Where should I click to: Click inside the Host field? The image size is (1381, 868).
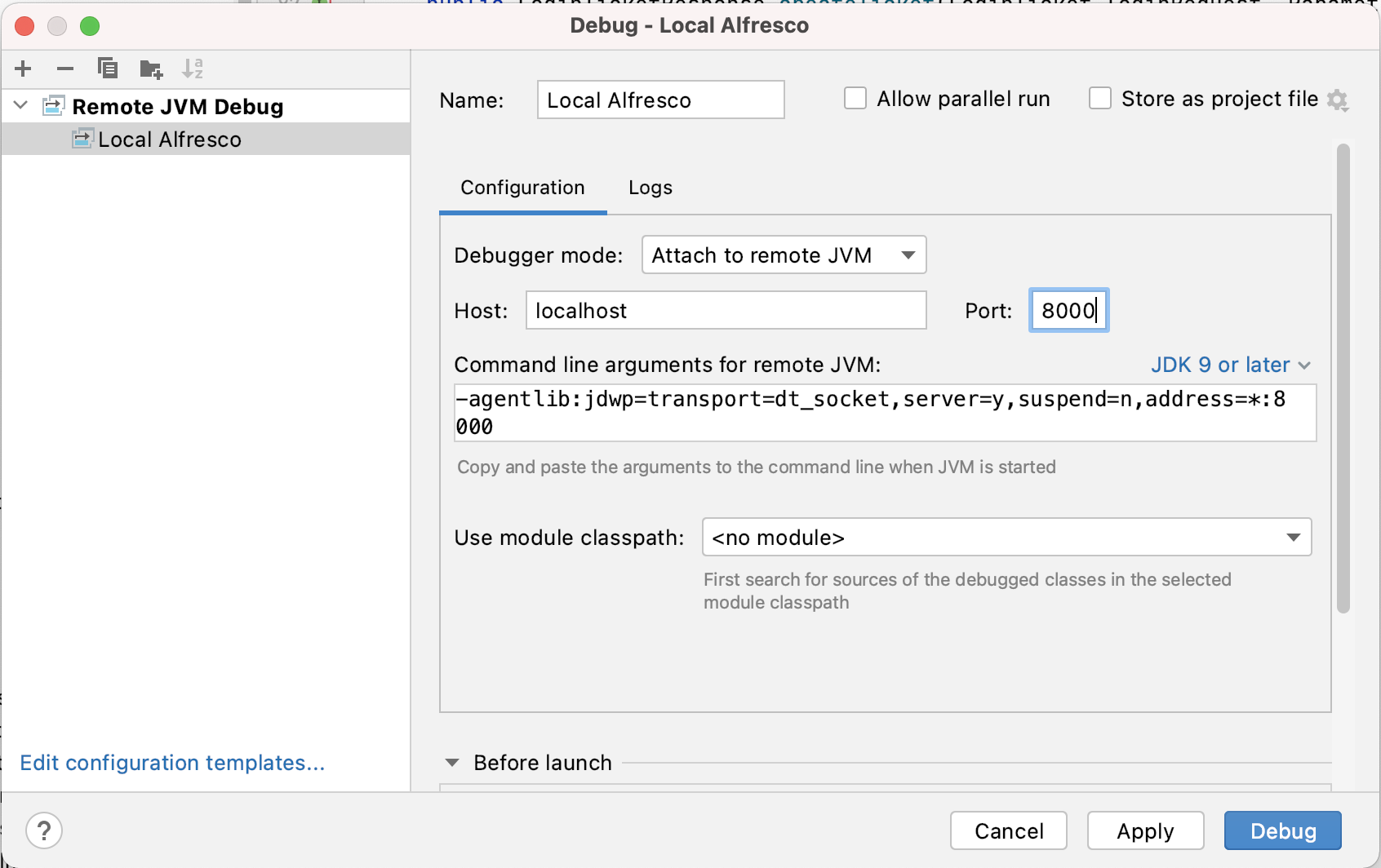[725, 310]
